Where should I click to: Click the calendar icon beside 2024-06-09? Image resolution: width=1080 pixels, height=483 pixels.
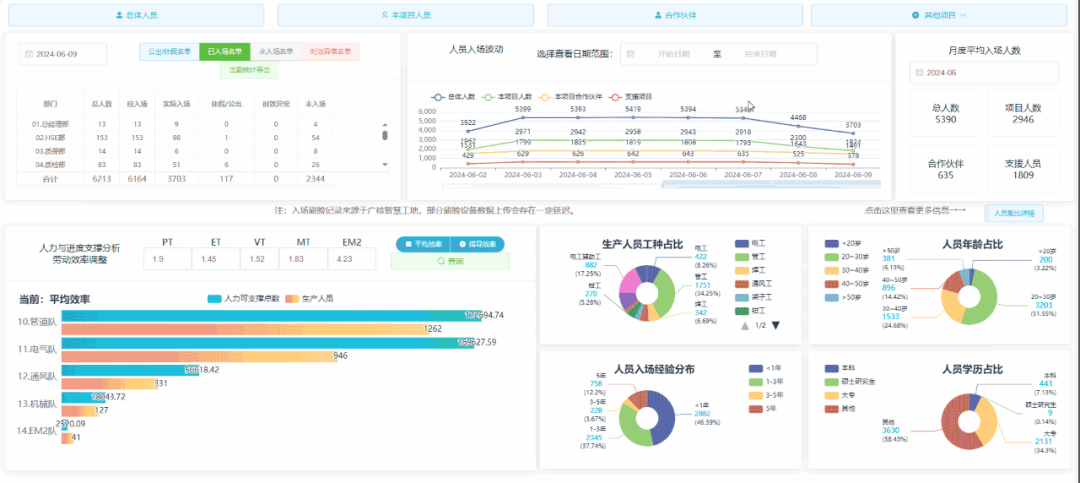[x=29, y=54]
